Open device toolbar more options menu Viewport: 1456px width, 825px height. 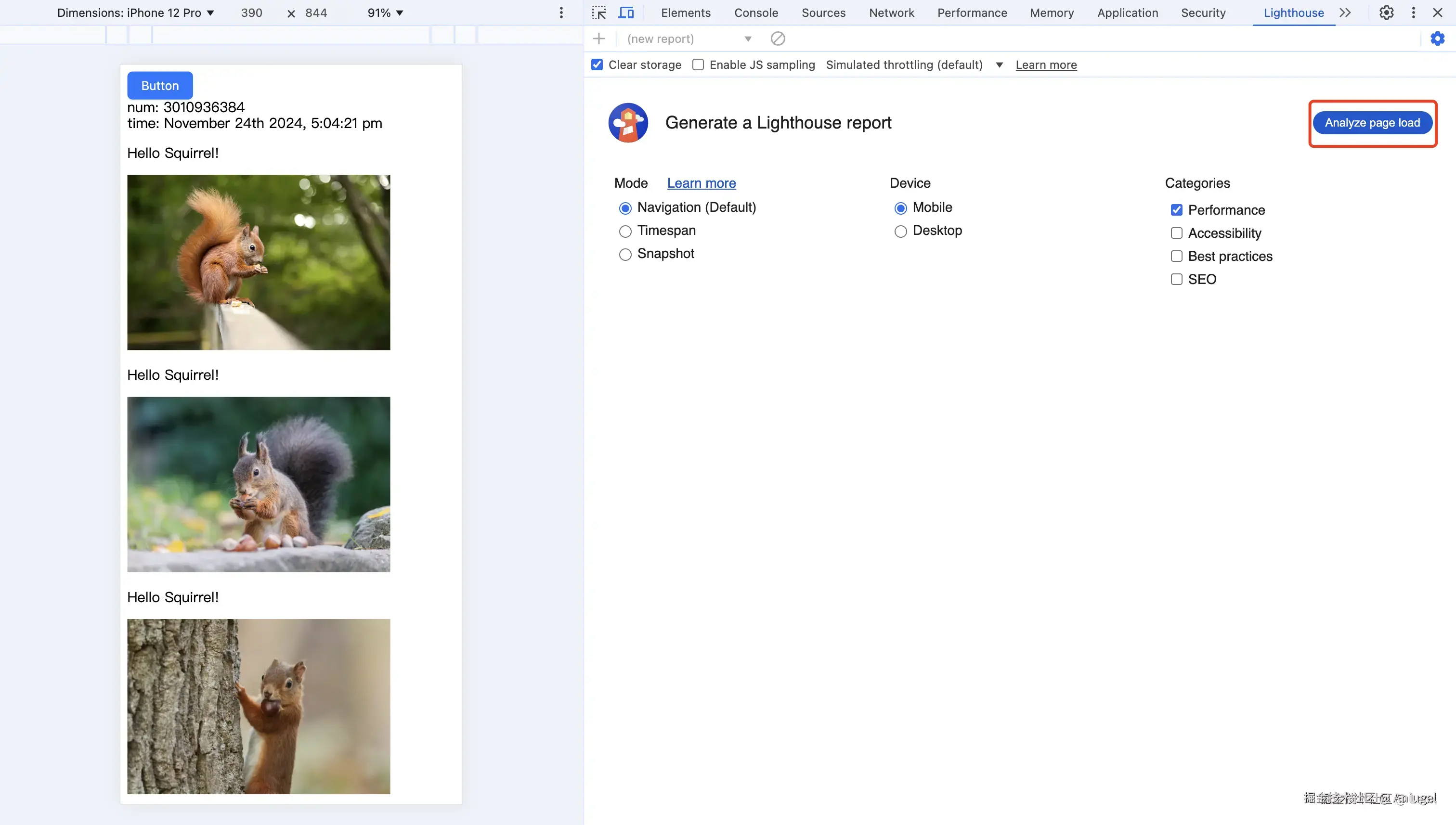click(x=561, y=13)
